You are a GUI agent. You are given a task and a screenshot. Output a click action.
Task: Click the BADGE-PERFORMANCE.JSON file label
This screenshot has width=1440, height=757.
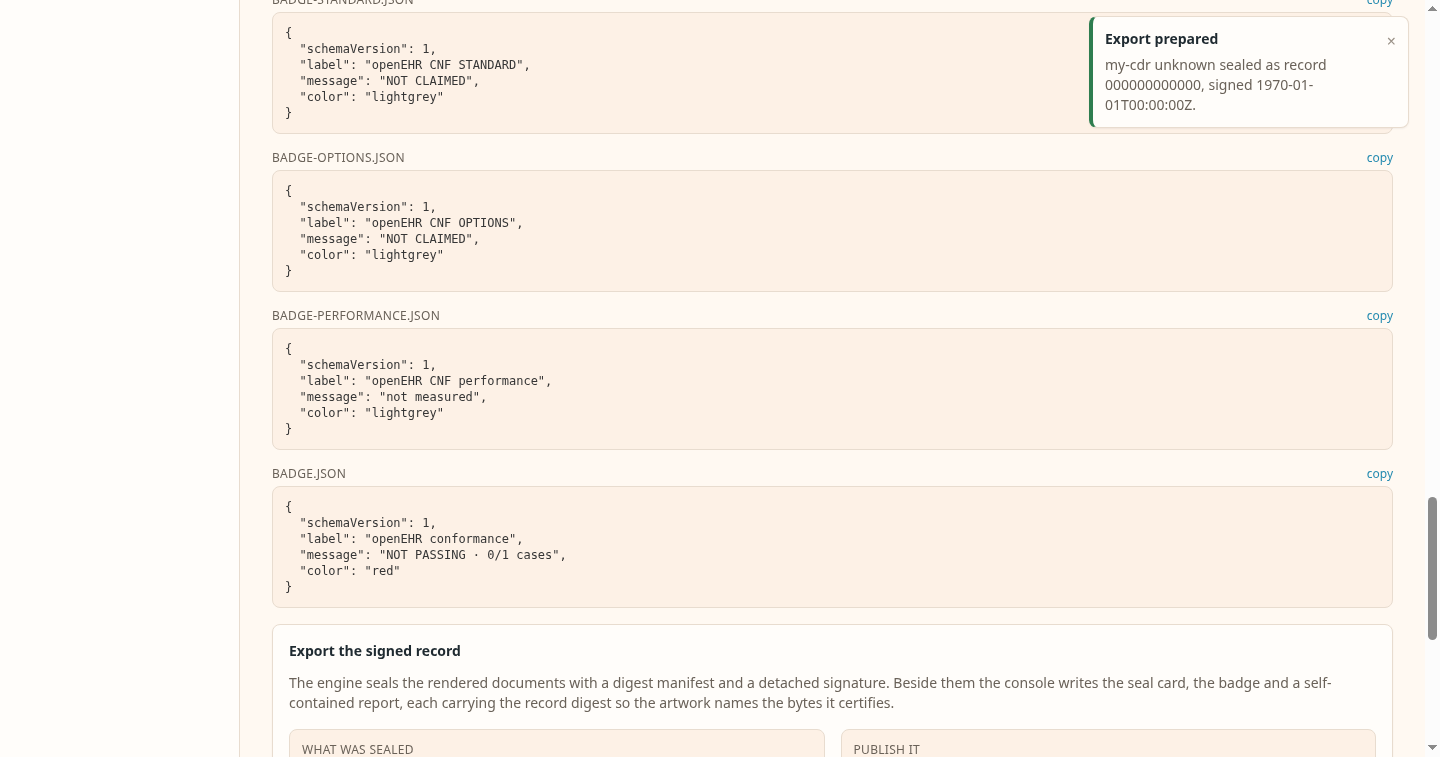(x=356, y=316)
